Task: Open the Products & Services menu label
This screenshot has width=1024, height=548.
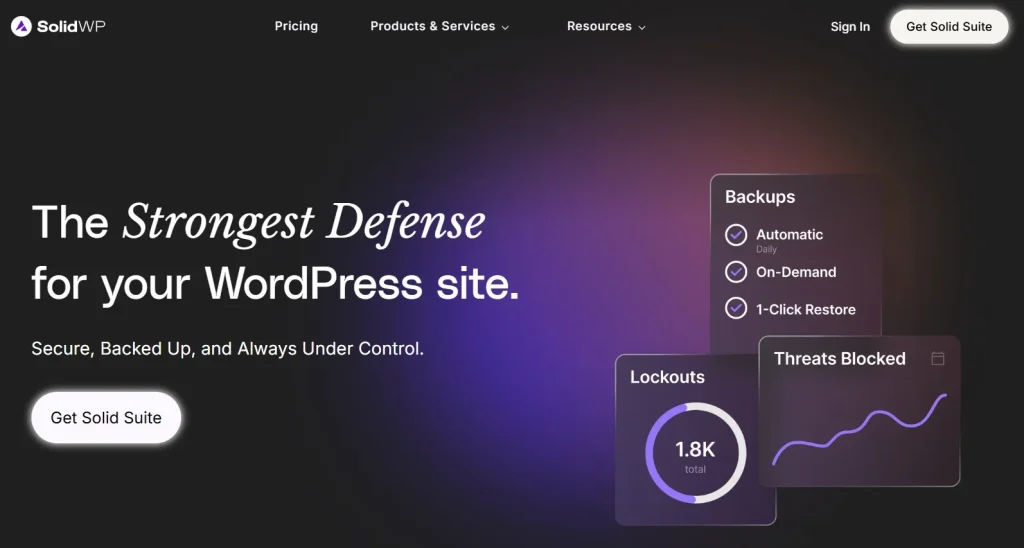Action: click(x=432, y=26)
